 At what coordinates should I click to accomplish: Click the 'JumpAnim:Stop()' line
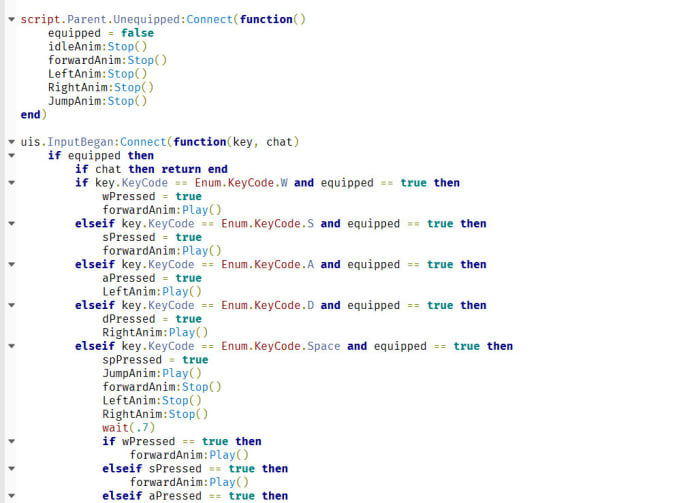click(x=97, y=101)
